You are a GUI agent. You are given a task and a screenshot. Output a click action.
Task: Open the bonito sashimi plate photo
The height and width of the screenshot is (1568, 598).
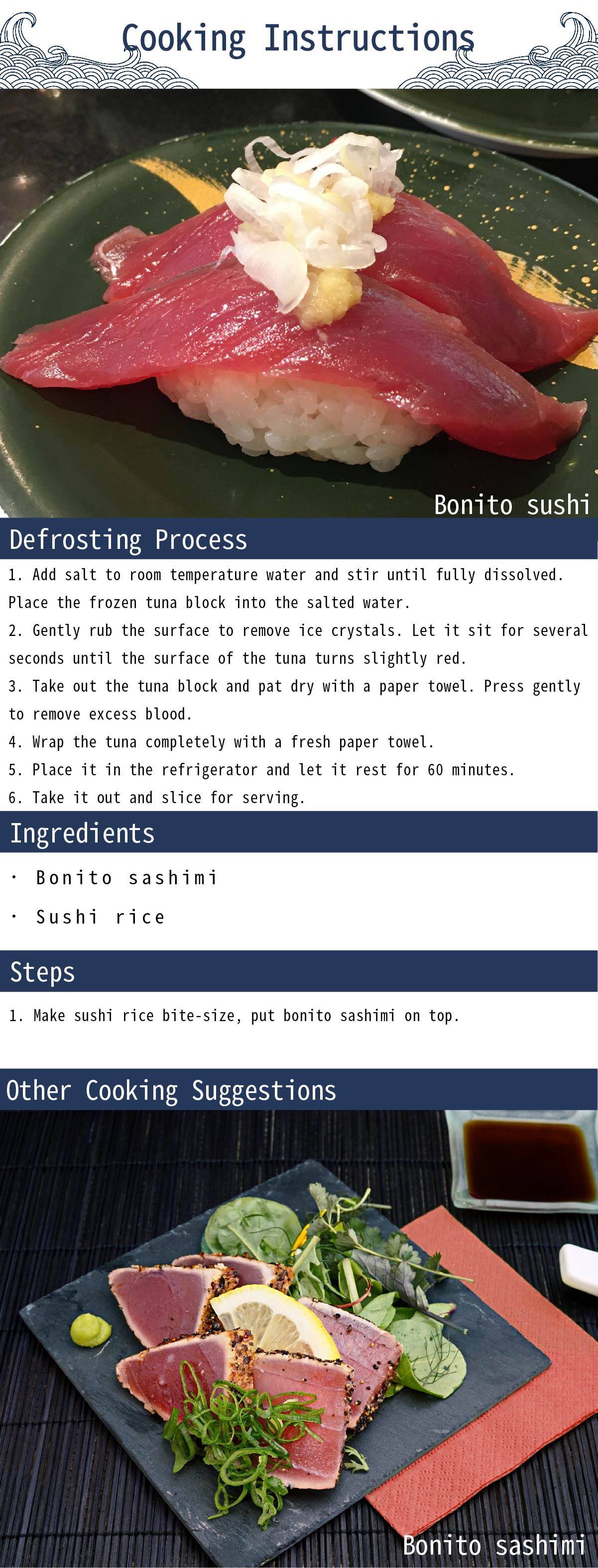pos(299,1339)
